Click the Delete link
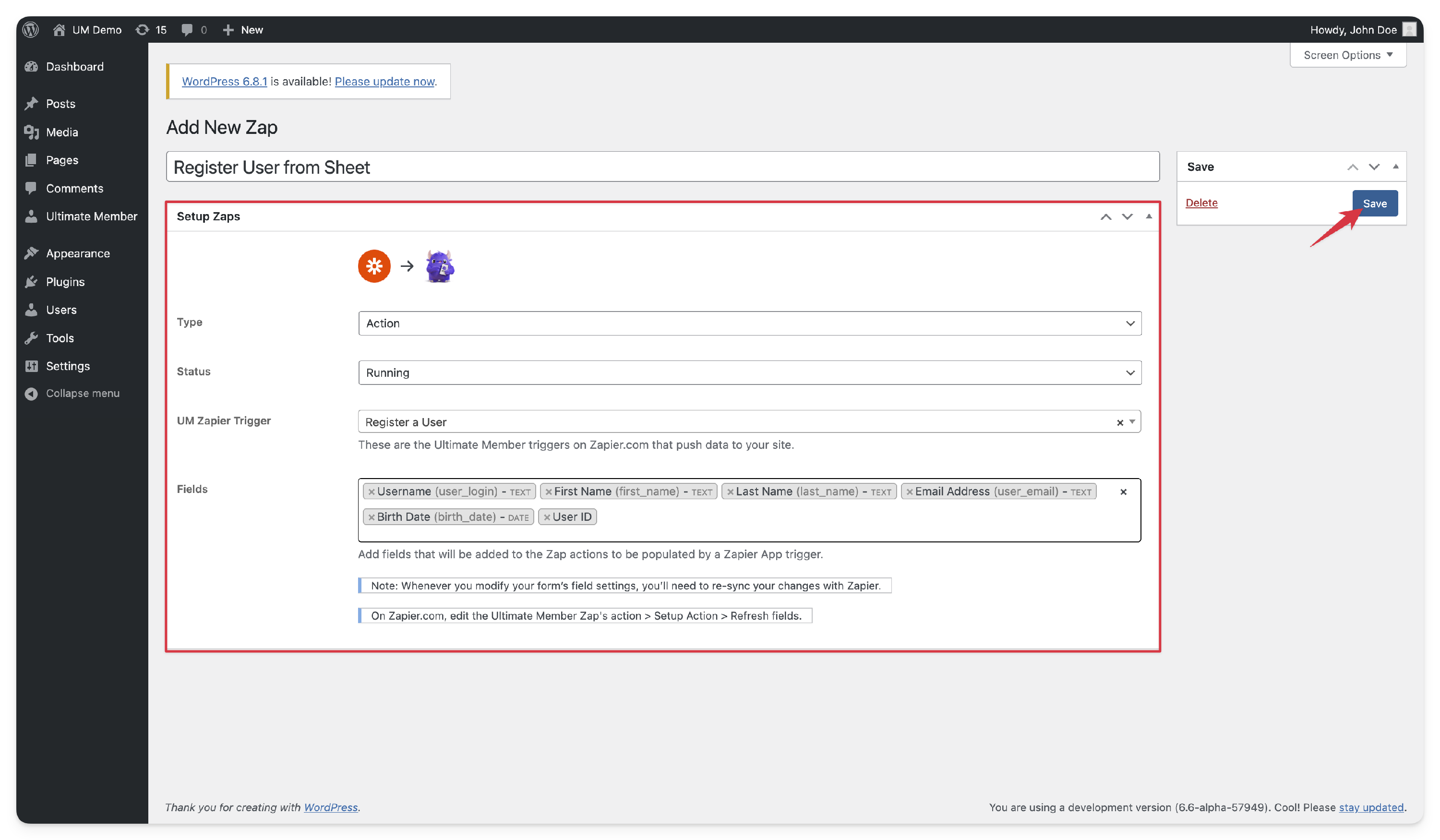This screenshot has height=840, width=1440. [x=1201, y=203]
